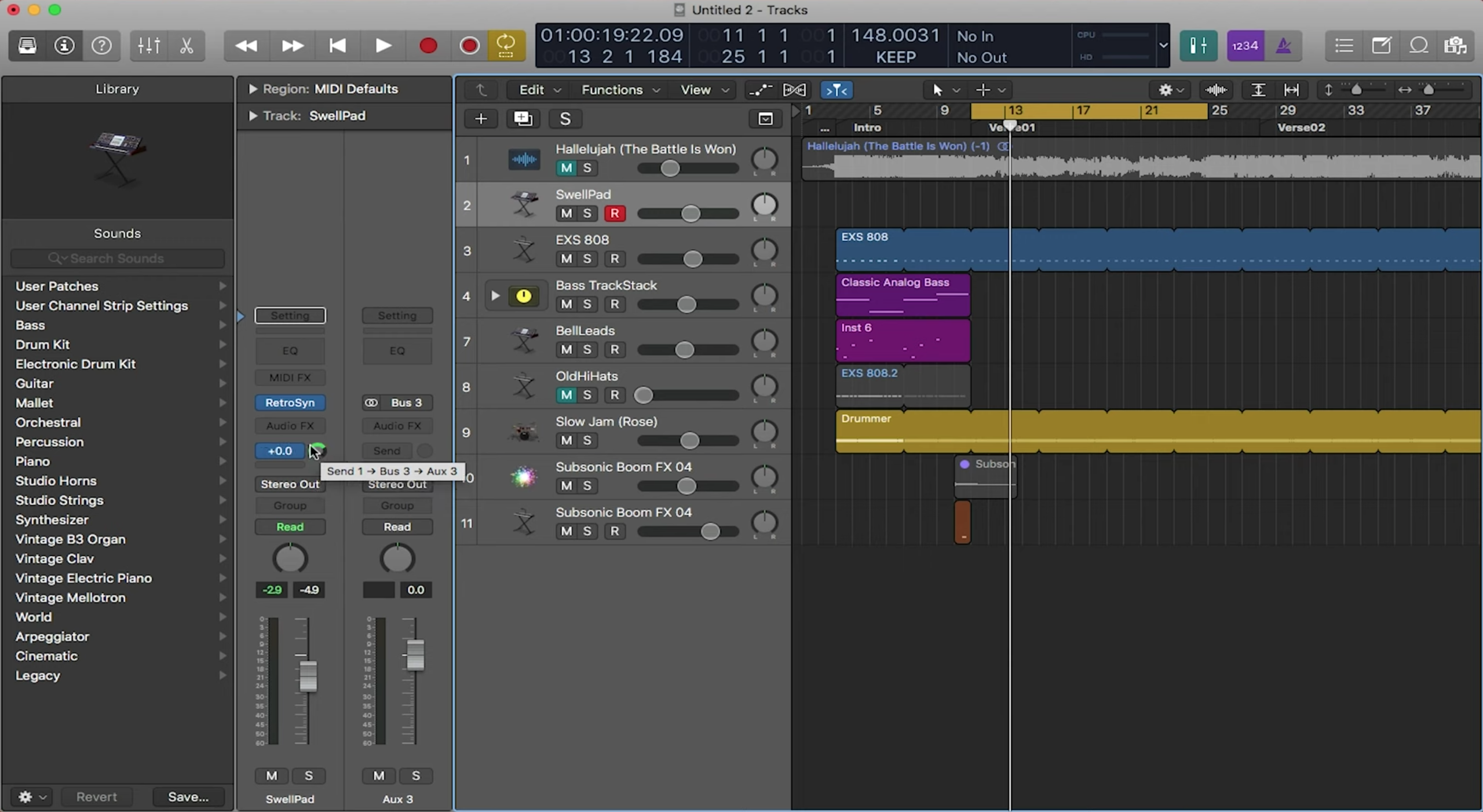1483x812 pixels.
Task: Open Editors with scissors icon
Action: click(x=187, y=45)
